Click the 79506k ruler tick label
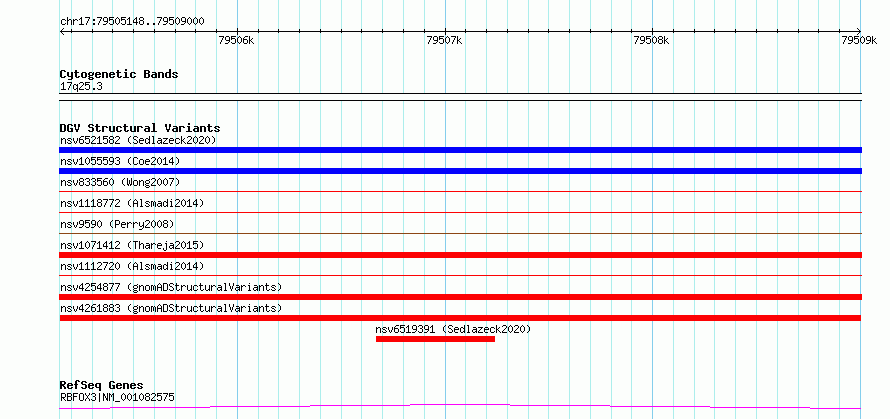 pos(236,40)
